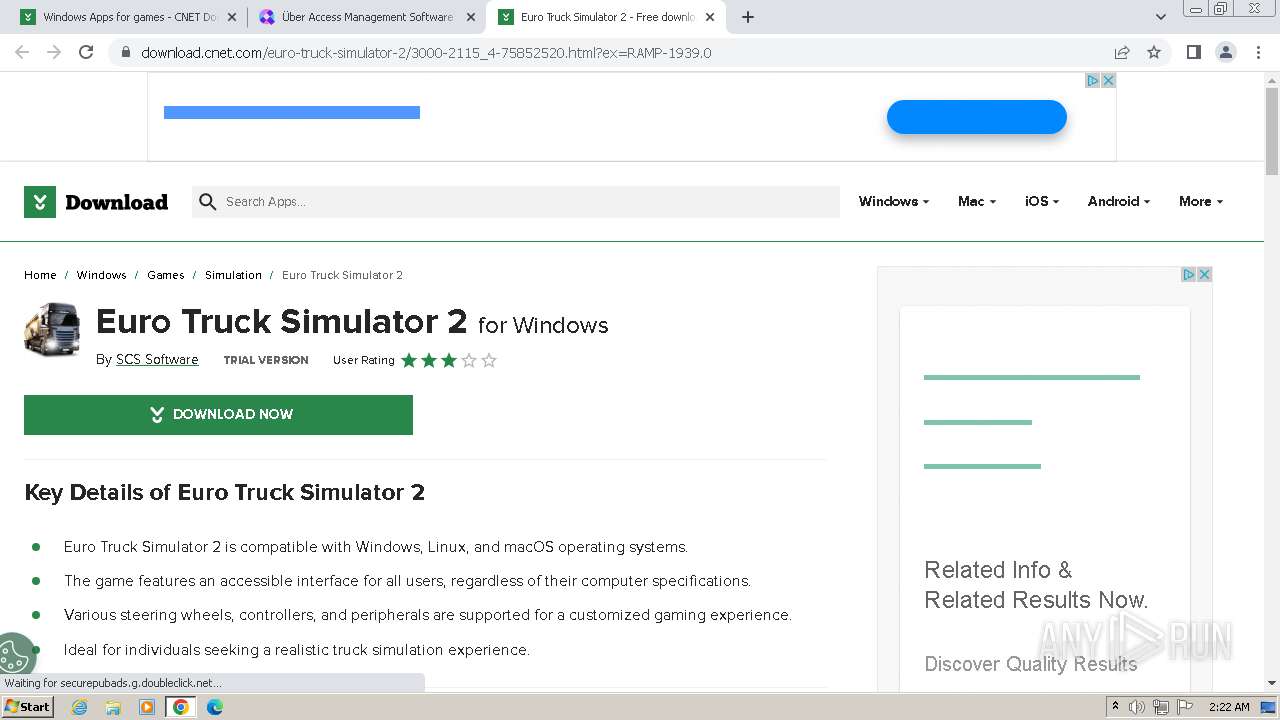Image resolution: width=1280 pixels, height=720 pixels.
Task: Close the Euro Truck Simulator 2 tab
Action: 710,17
